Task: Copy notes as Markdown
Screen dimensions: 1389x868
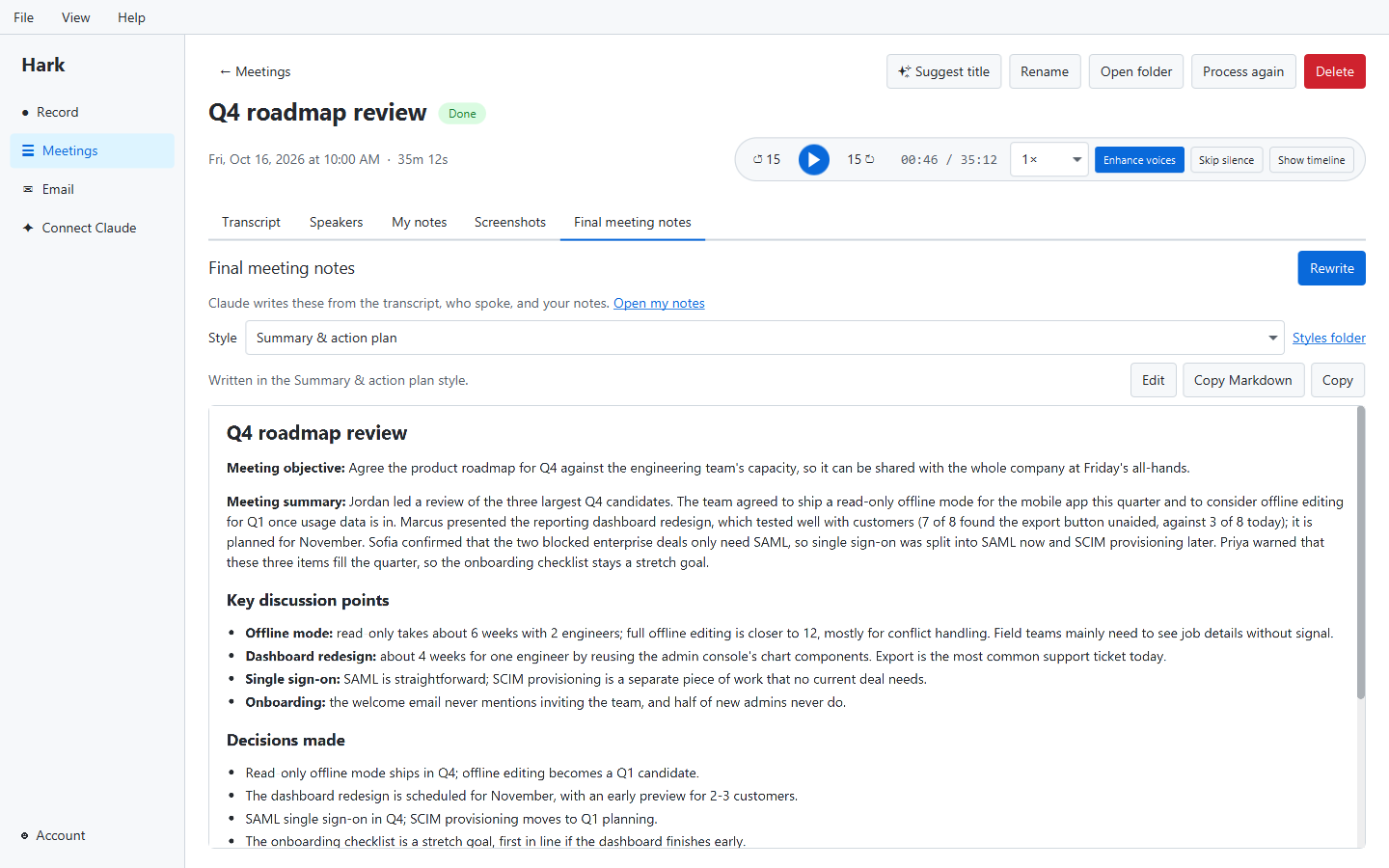Action: coord(1243,380)
